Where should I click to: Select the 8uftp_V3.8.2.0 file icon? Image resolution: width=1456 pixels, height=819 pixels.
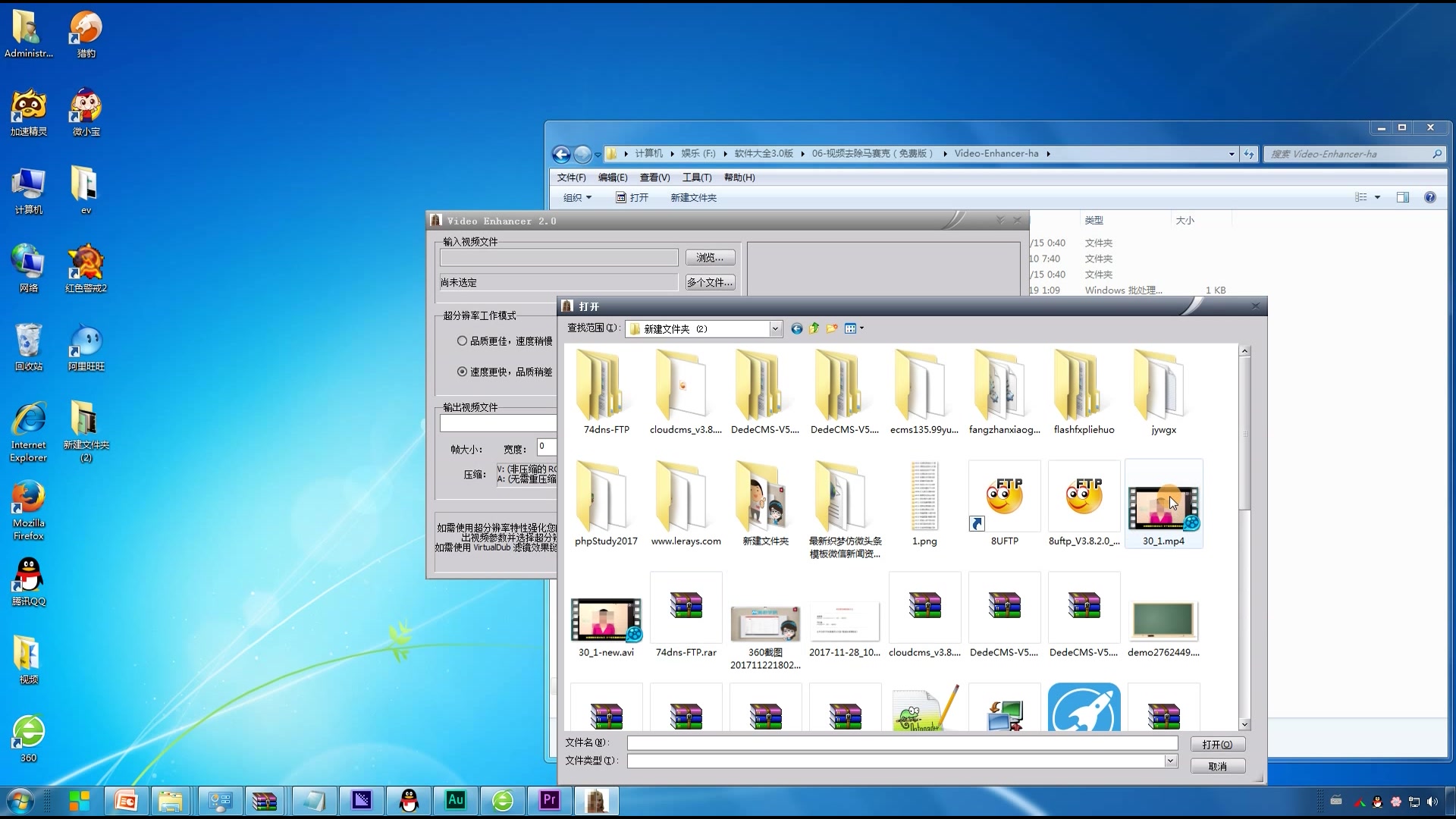pos(1084,504)
